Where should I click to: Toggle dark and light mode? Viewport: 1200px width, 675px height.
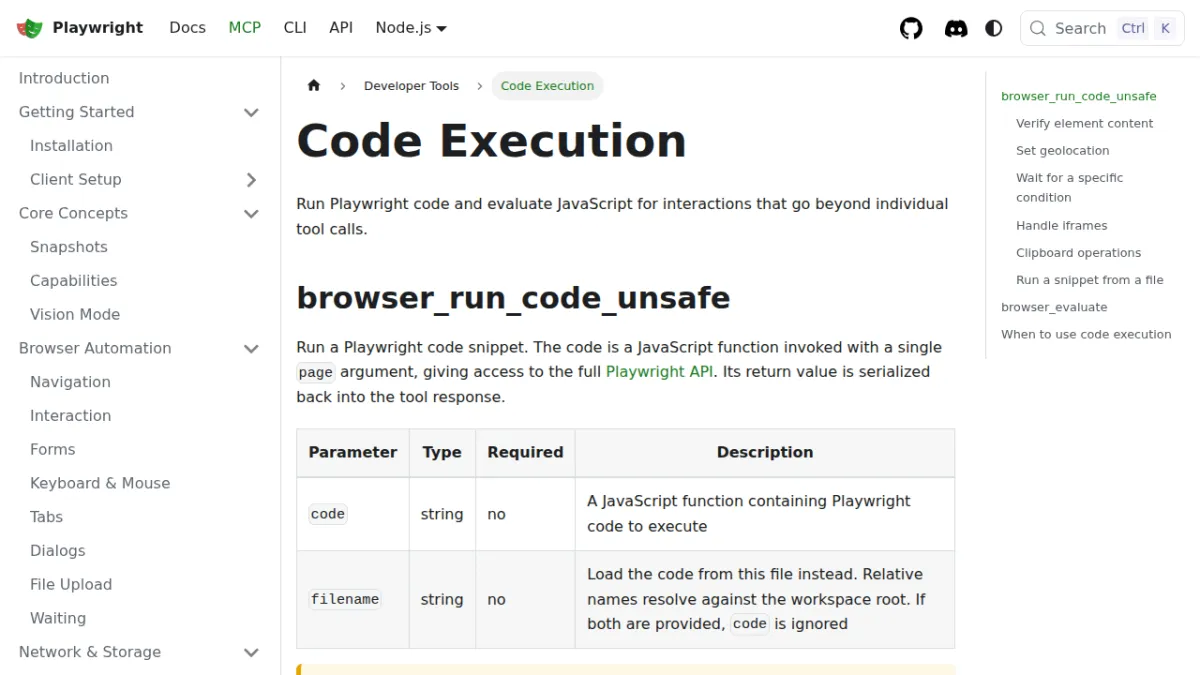tap(994, 28)
